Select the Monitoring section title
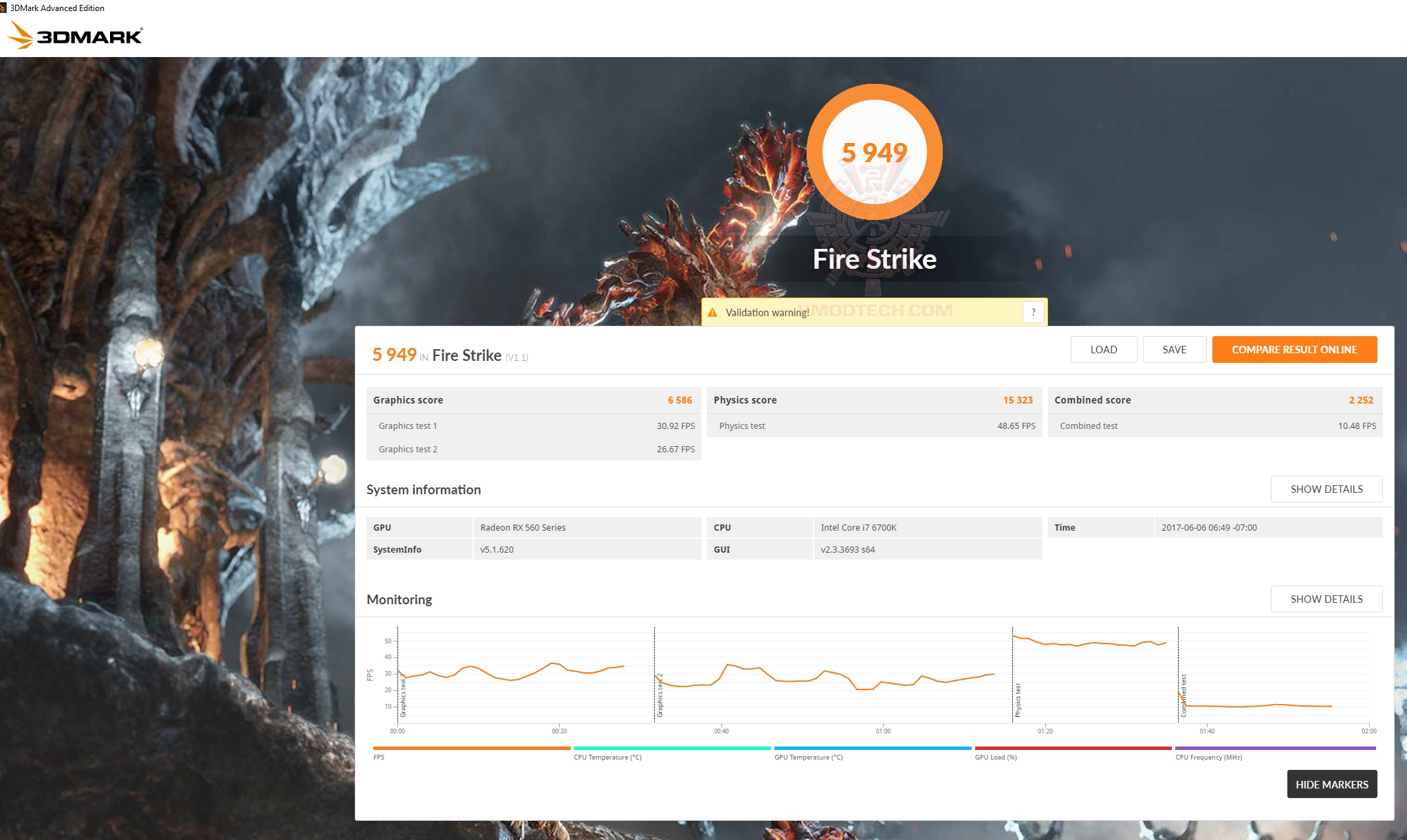This screenshot has width=1407, height=840. coord(400,599)
